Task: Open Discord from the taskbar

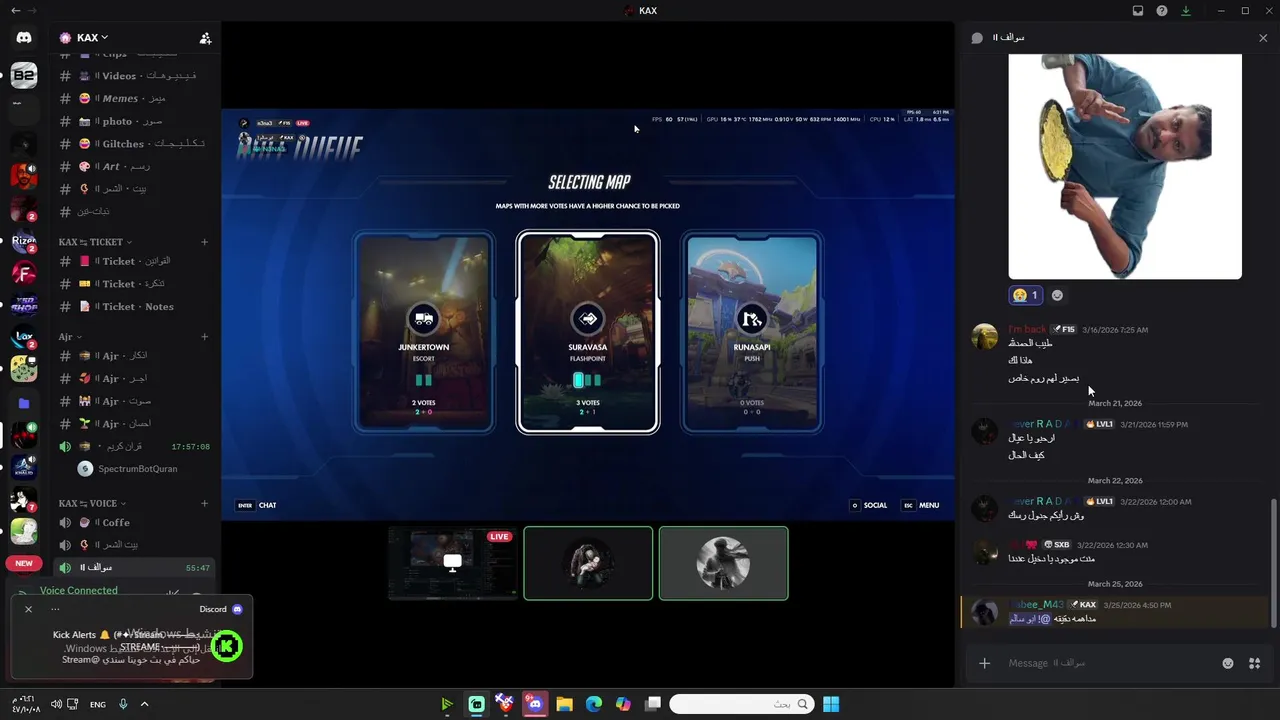Action: 535,704
